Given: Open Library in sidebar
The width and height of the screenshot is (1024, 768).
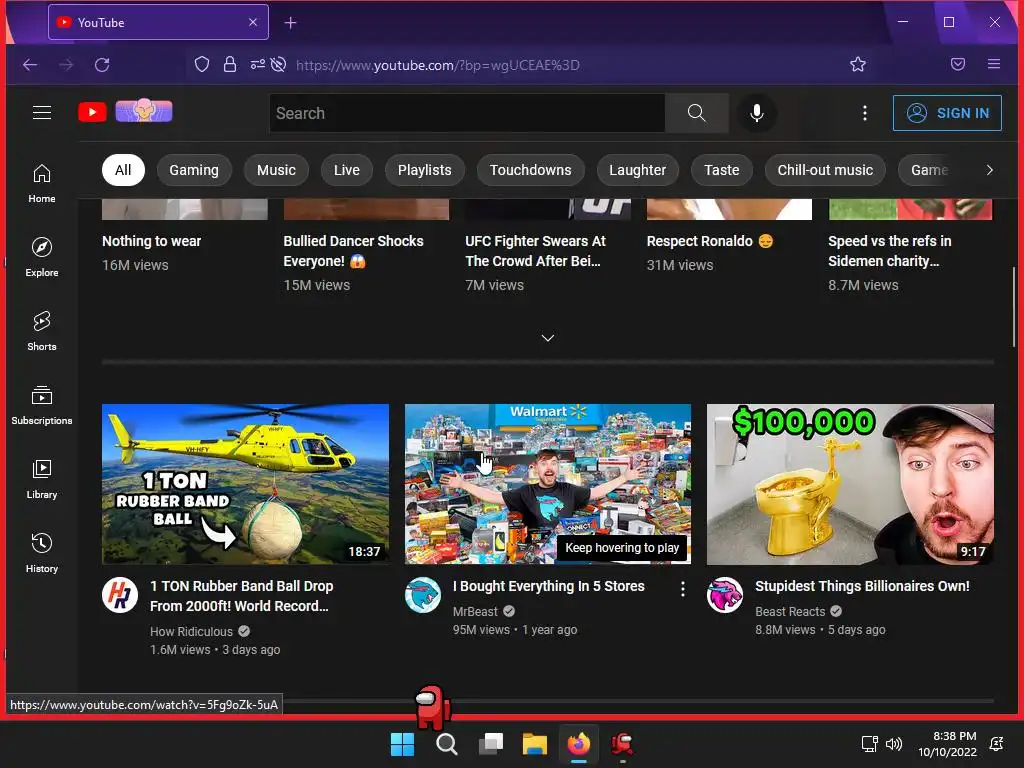Looking at the screenshot, I should 42,479.
